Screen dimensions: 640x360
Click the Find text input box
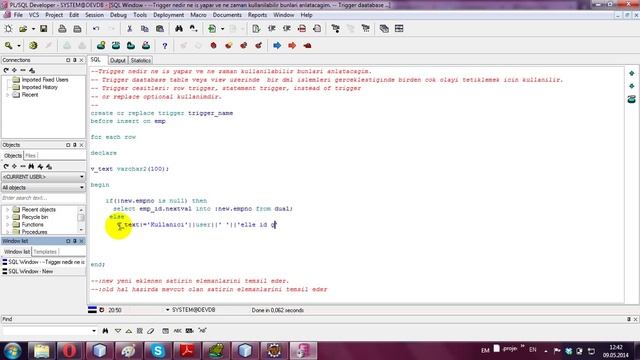pos(46,331)
